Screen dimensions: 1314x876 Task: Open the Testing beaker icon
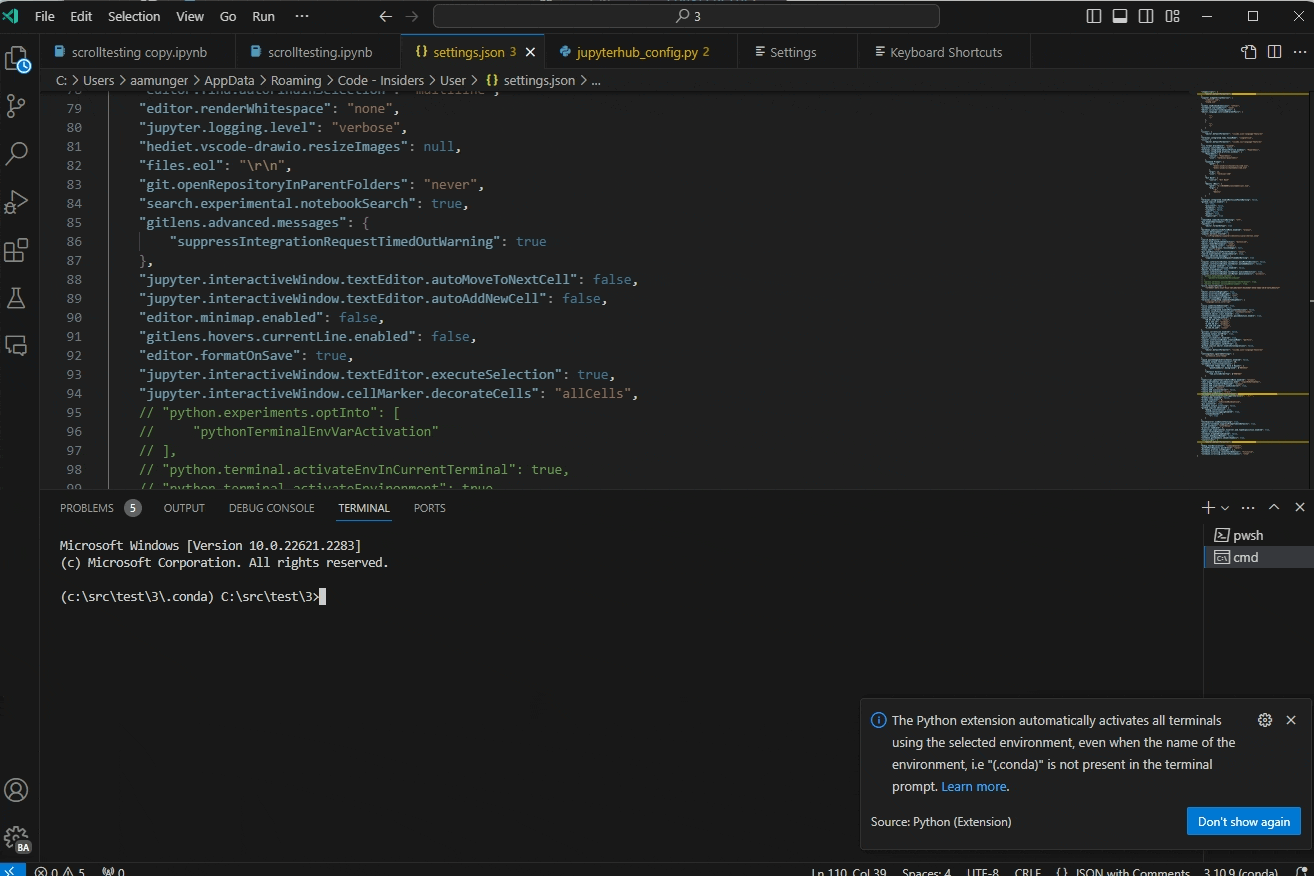pos(16,298)
